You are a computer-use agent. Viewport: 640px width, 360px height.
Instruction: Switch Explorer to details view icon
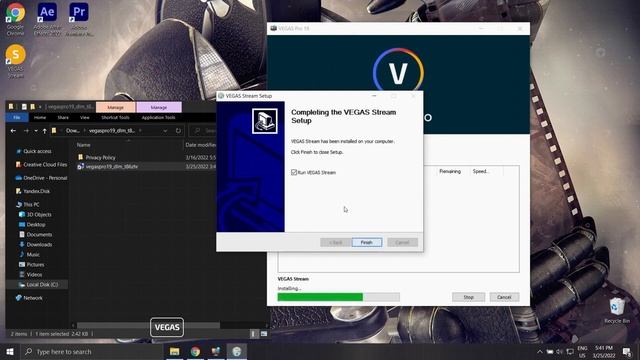click(254, 334)
